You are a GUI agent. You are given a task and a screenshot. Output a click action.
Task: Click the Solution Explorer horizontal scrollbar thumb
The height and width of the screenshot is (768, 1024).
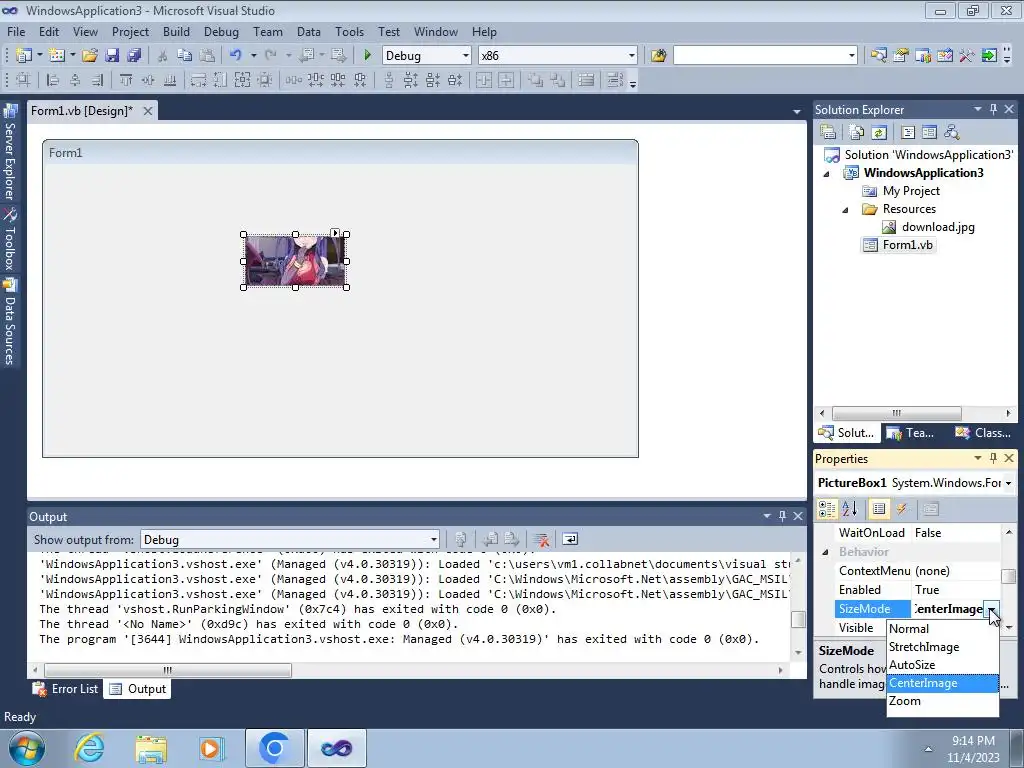click(x=897, y=413)
